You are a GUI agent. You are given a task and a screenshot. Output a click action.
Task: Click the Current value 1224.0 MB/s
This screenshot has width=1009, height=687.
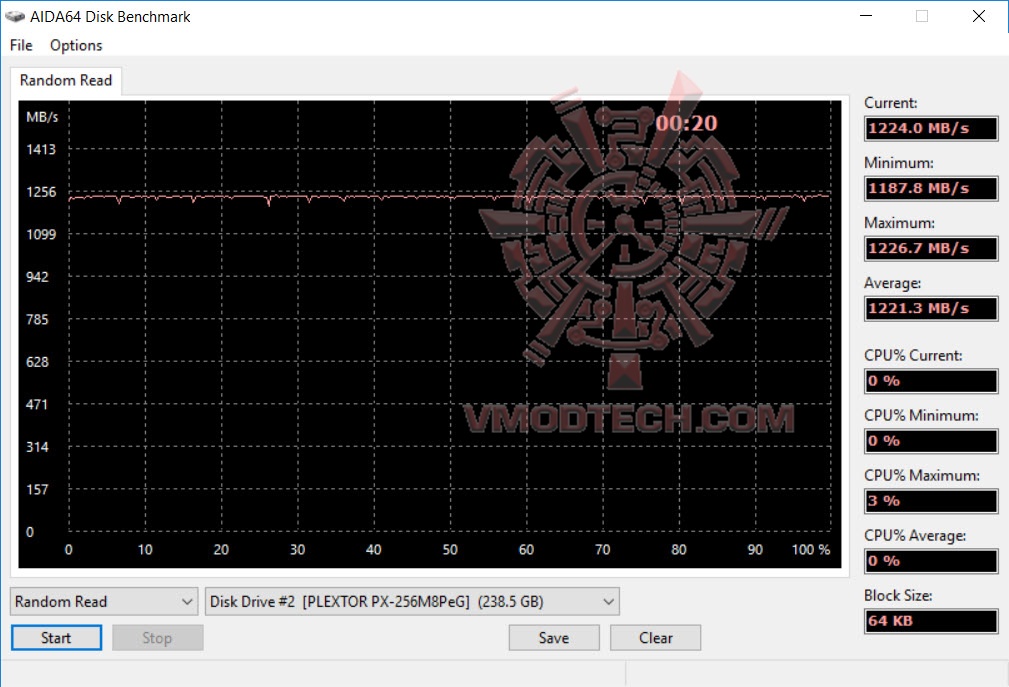(x=930, y=128)
